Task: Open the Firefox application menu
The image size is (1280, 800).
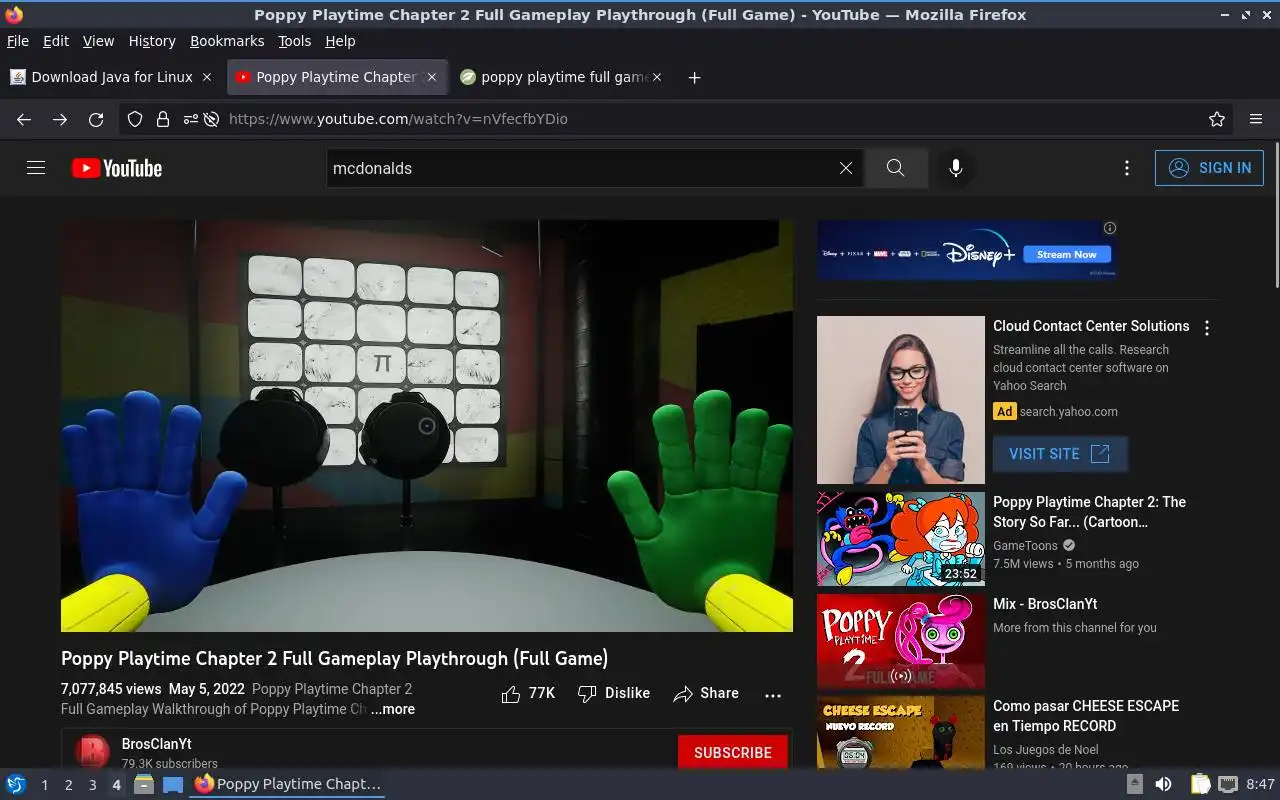Action: pyautogui.click(x=1256, y=119)
